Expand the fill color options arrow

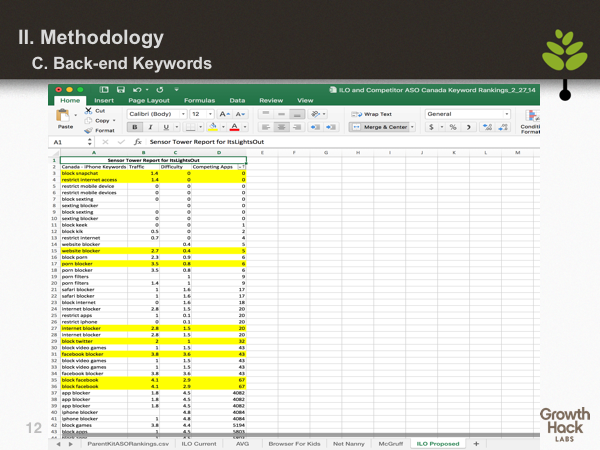click(x=223, y=127)
